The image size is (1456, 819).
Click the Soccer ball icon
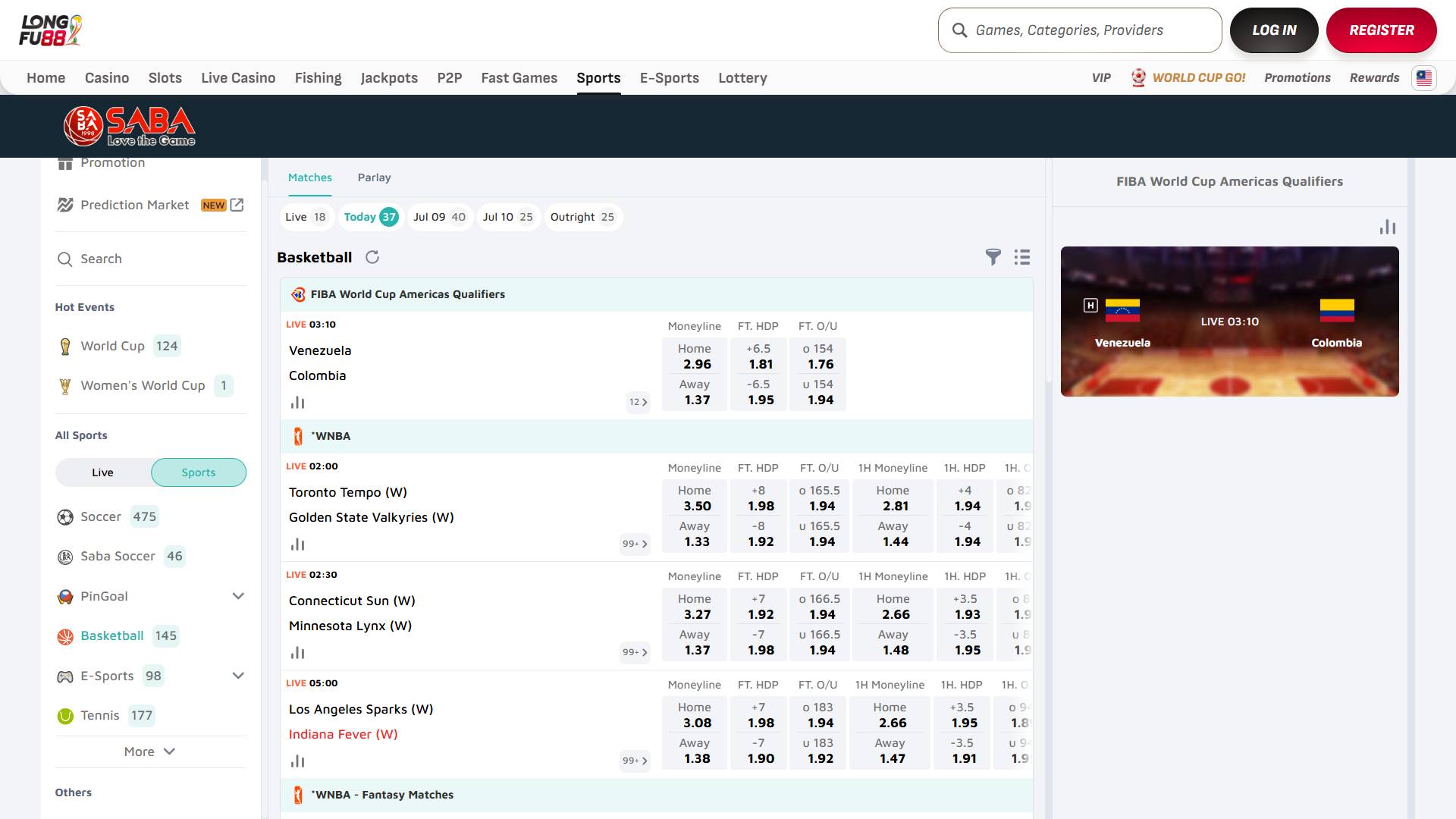click(x=65, y=517)
